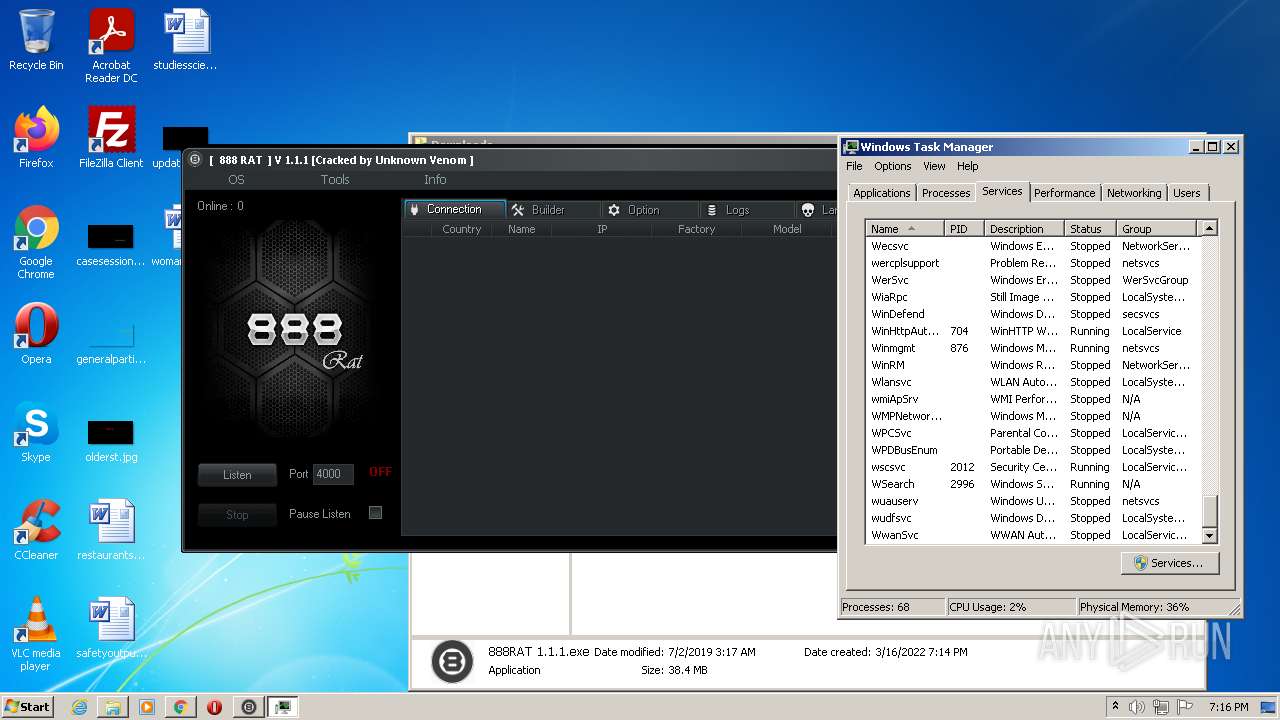The width and height of the screenshot is (1280, 720).
Task: Select the restaurants Word document icon
Action: click(x=111, y=530)
